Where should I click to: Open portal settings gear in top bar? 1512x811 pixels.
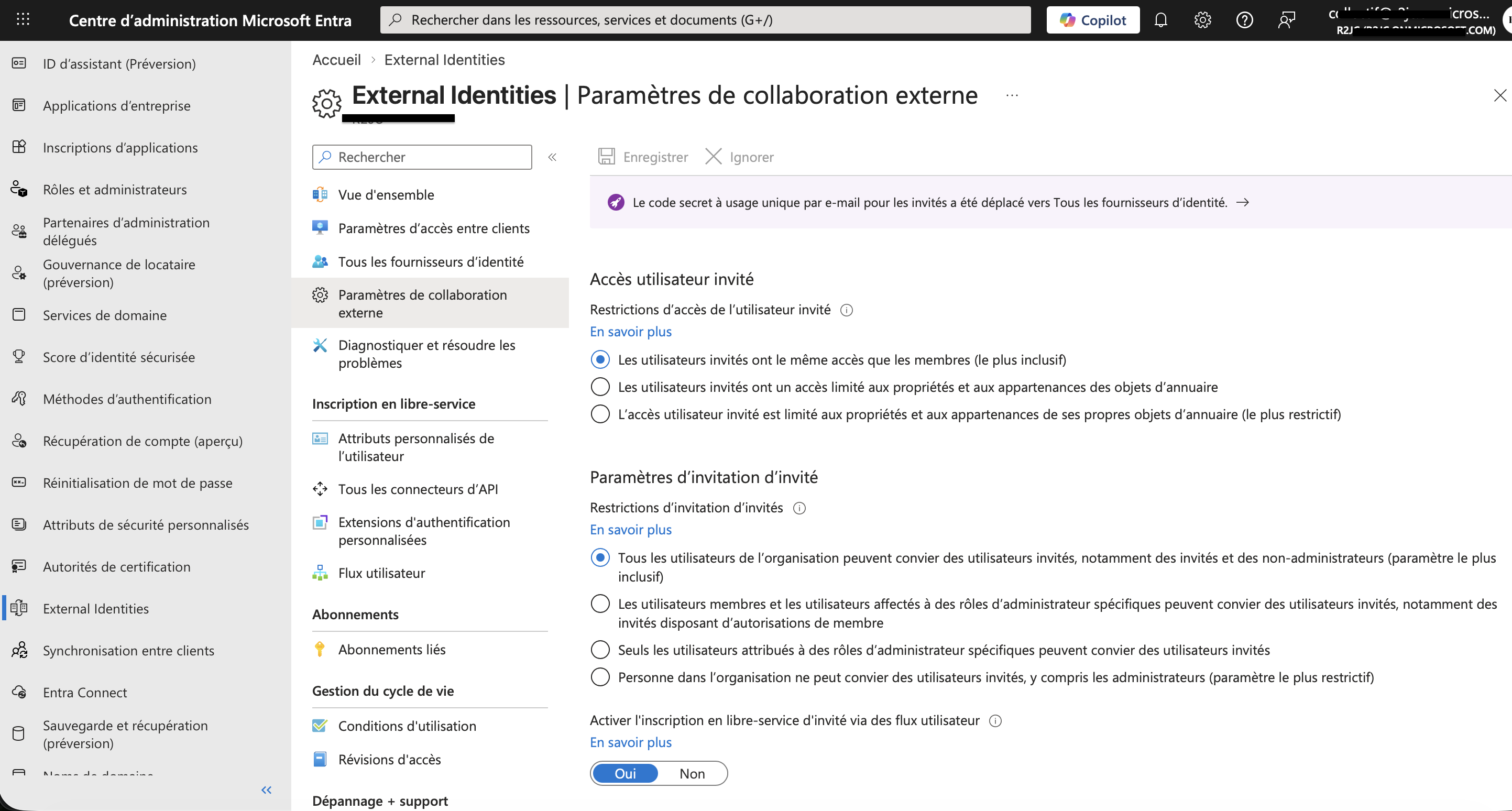tap(1202, 20)
